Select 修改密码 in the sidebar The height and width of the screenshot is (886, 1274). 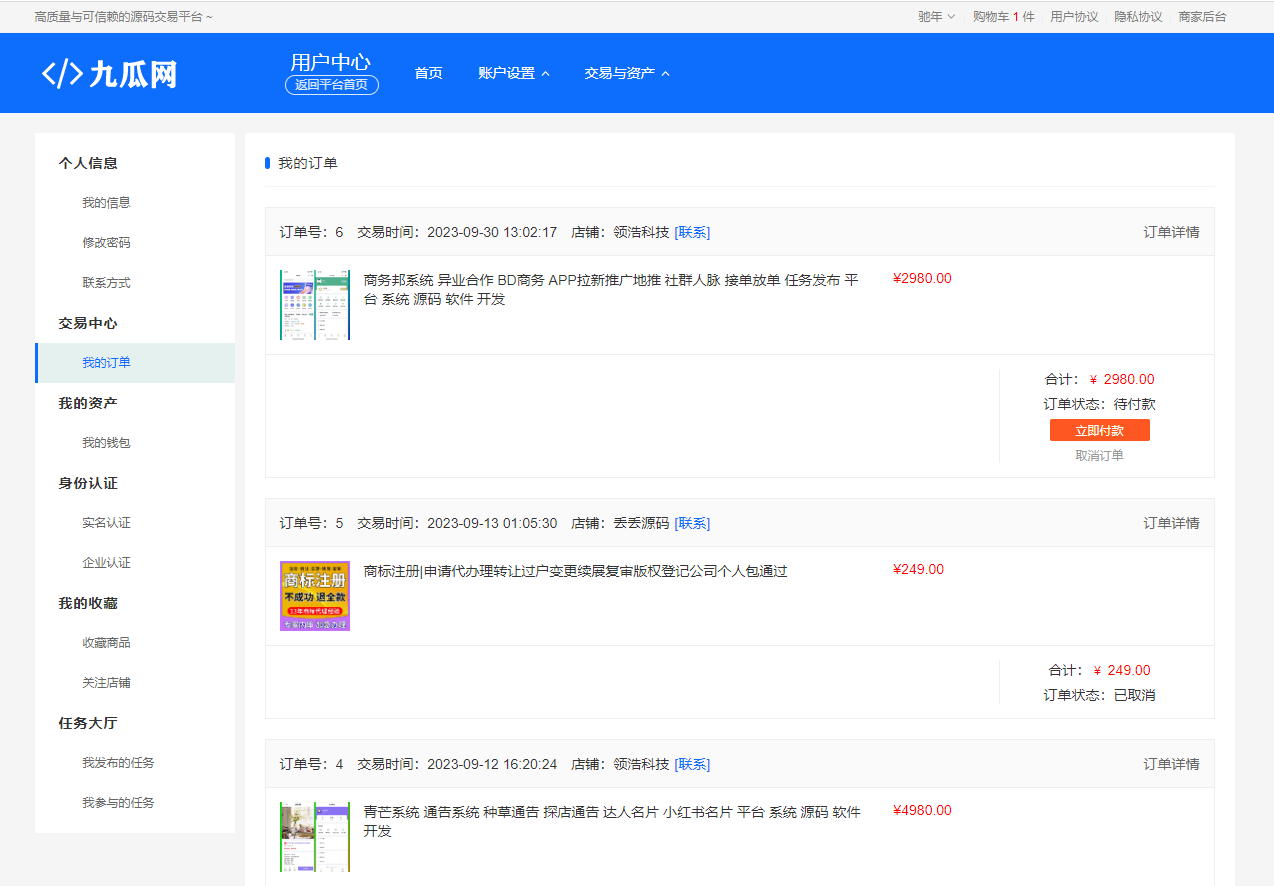(x=106, y=243)
